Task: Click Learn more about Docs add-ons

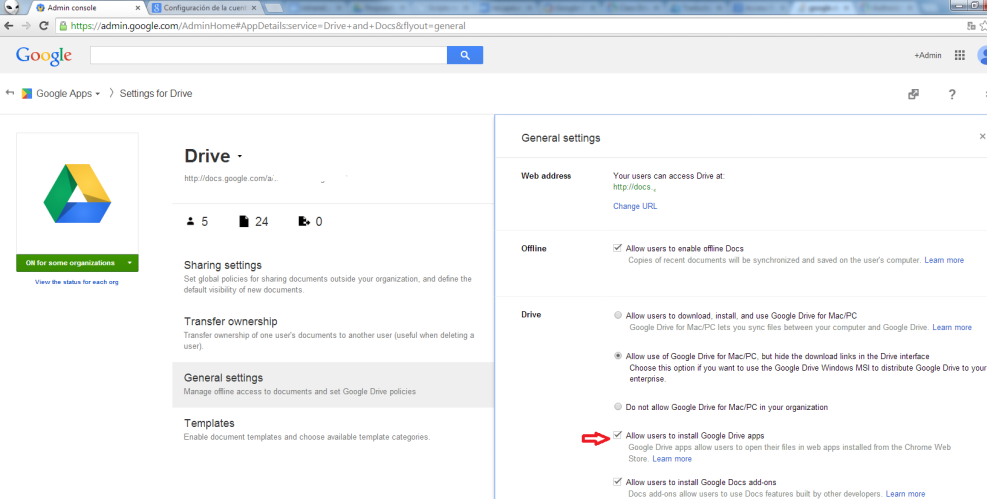Action: (x=905, y=494)
